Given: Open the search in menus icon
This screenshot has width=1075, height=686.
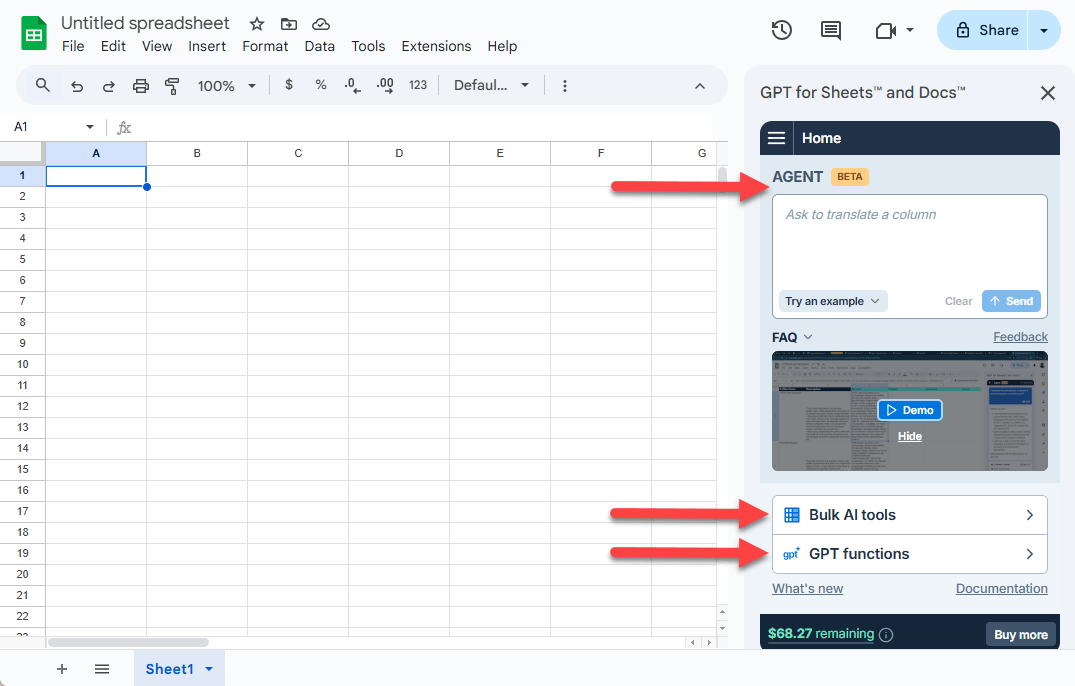Looking at the screenshot, I should (42, 86).
